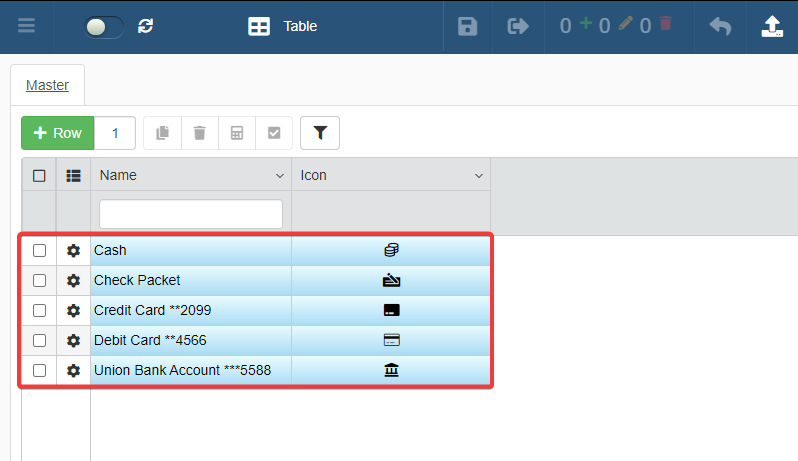Open the column list menu icon

tap(73, 175)
